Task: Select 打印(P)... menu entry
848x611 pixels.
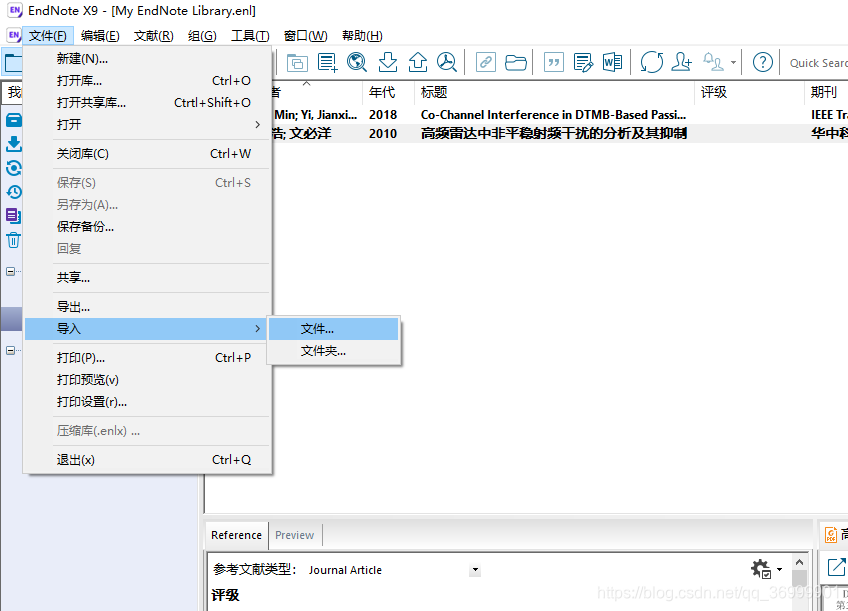Action: click(x=147, y=357)
